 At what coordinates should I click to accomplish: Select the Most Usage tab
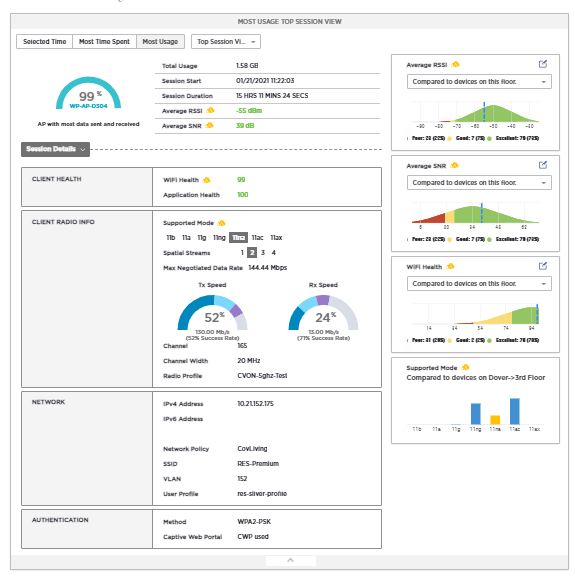click(160, 41)
